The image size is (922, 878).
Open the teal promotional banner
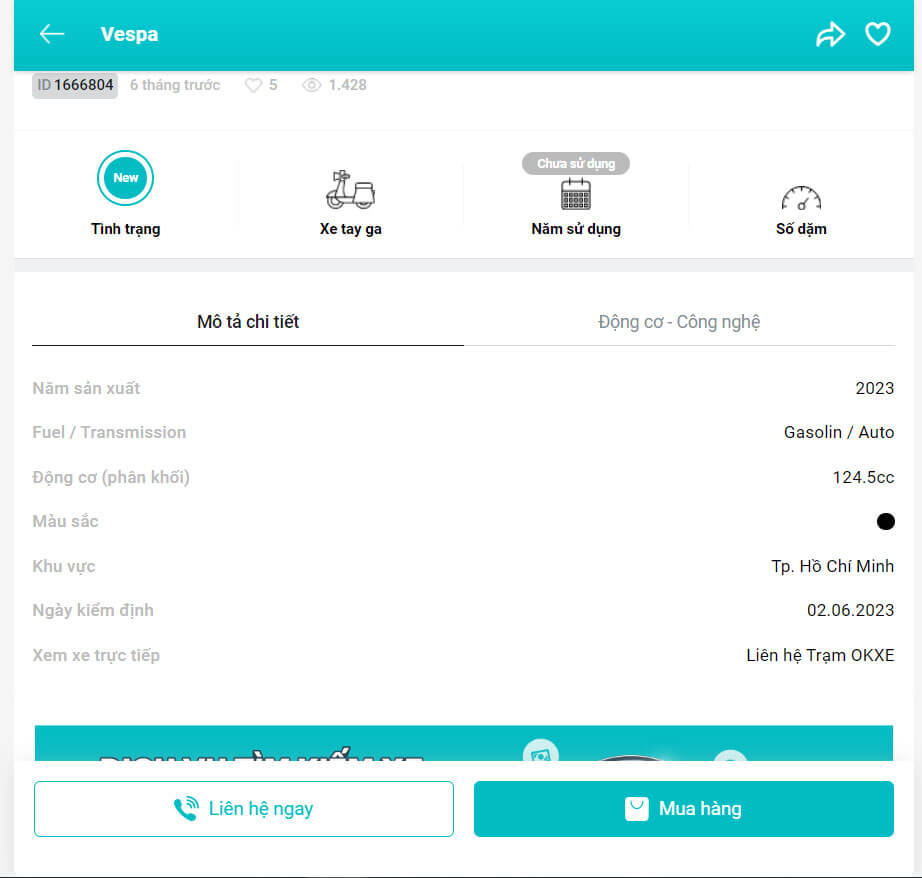pyautogui.click(x=464, y=743)
